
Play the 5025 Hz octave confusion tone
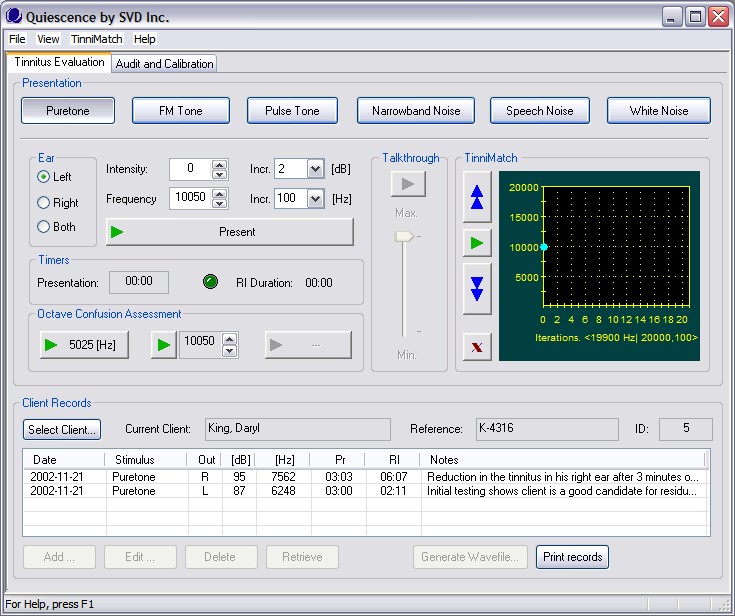click(83, 345)
